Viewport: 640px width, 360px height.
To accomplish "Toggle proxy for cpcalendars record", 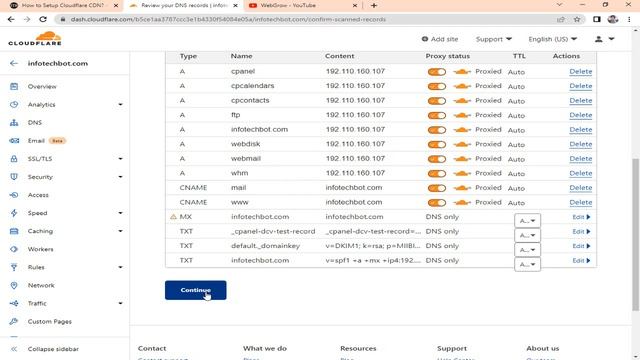I will (x=437, y=86).
